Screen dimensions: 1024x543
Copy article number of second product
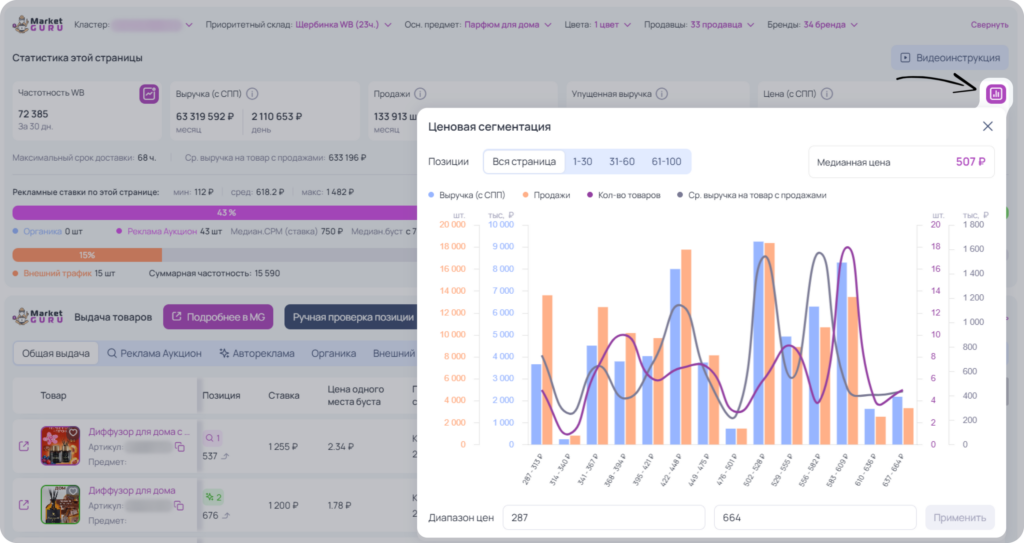[x=179, y=506]
